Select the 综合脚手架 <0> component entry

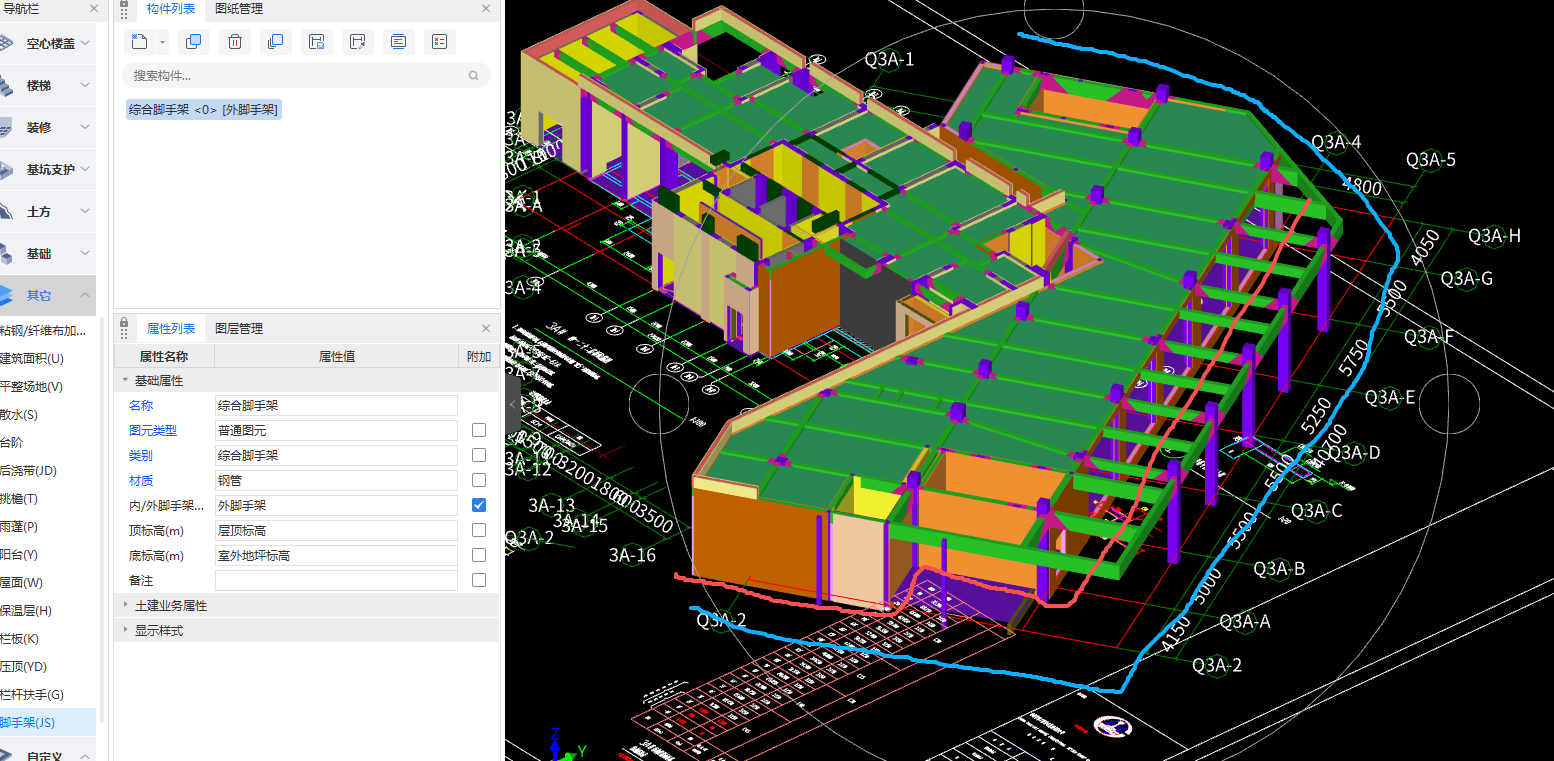(203, 109)
